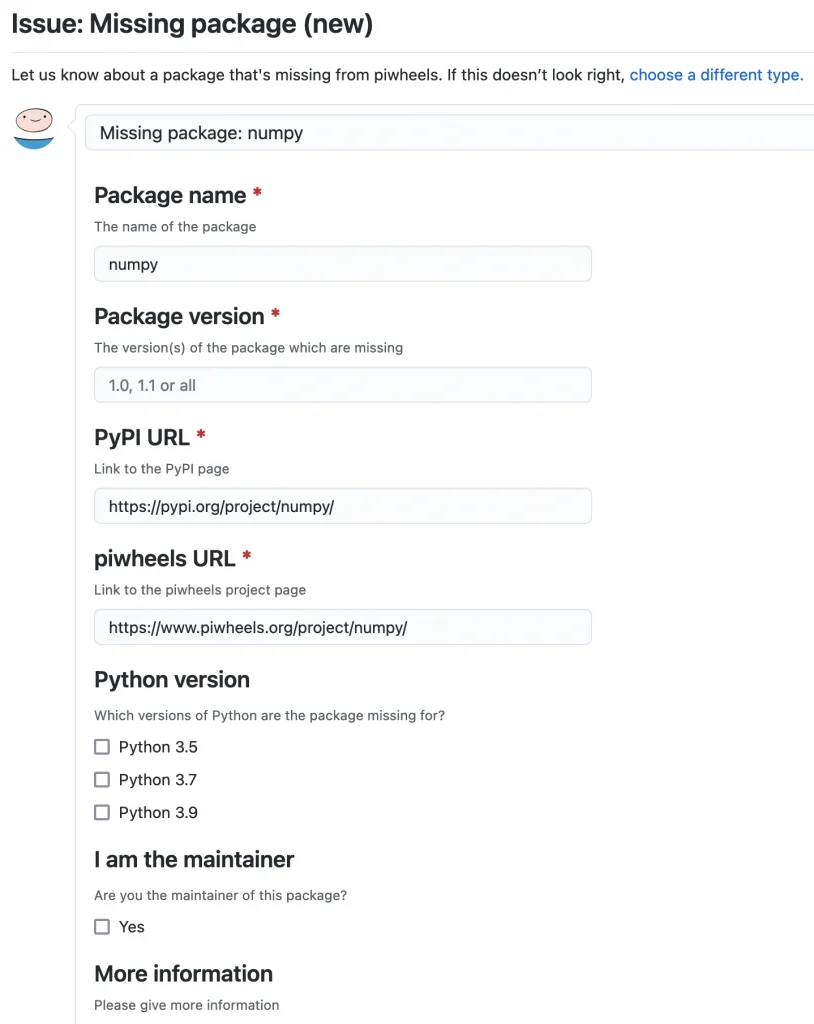This screenshot has width=814, height=1024.
Task: Click the 'Issue: Missing package (new)' heading
Action: click(x=192, y=24)
